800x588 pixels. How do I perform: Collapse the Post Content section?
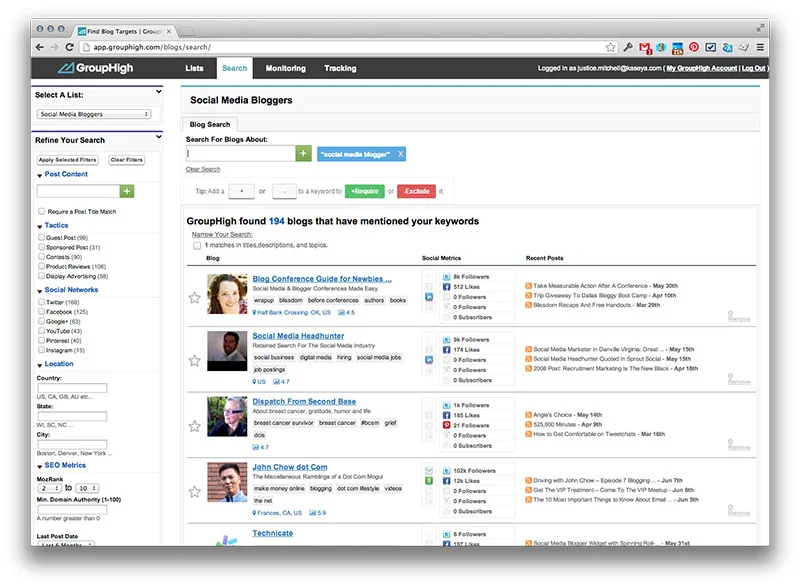point(40,176)
